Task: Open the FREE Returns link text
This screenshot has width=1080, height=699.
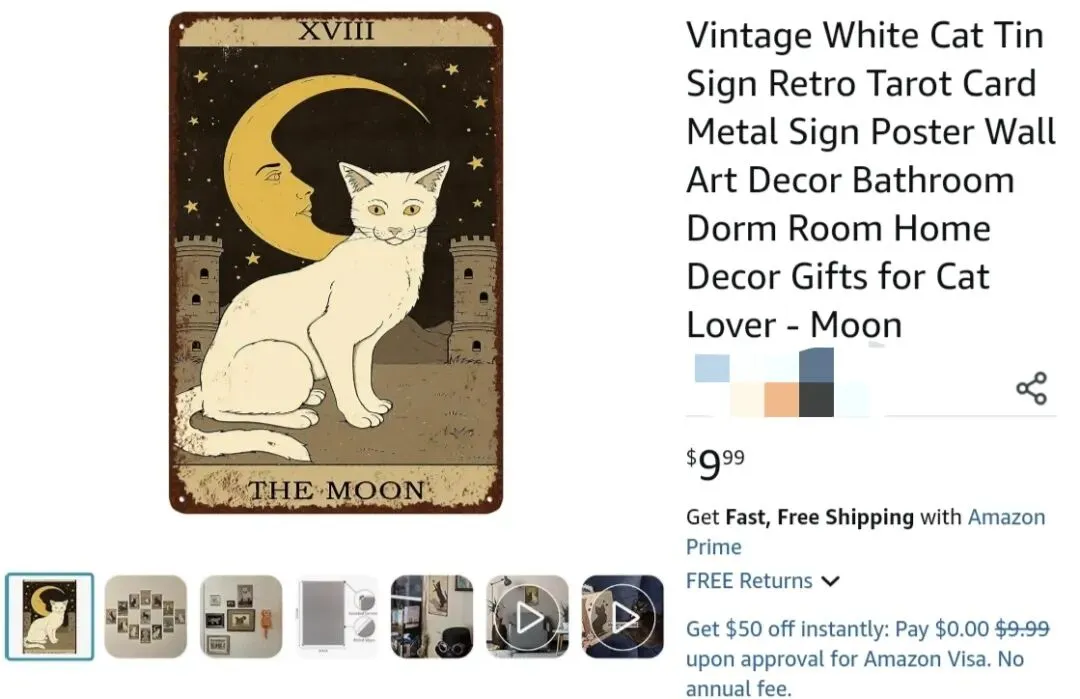Action: click(x=749, y=581)
